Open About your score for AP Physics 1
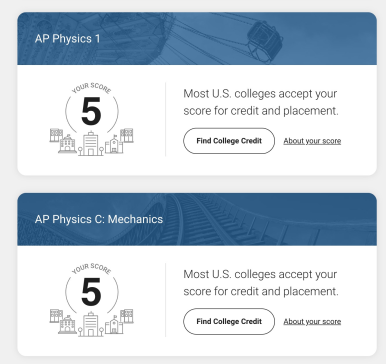This screenshot has height=364, width=386. click(312, 141)
